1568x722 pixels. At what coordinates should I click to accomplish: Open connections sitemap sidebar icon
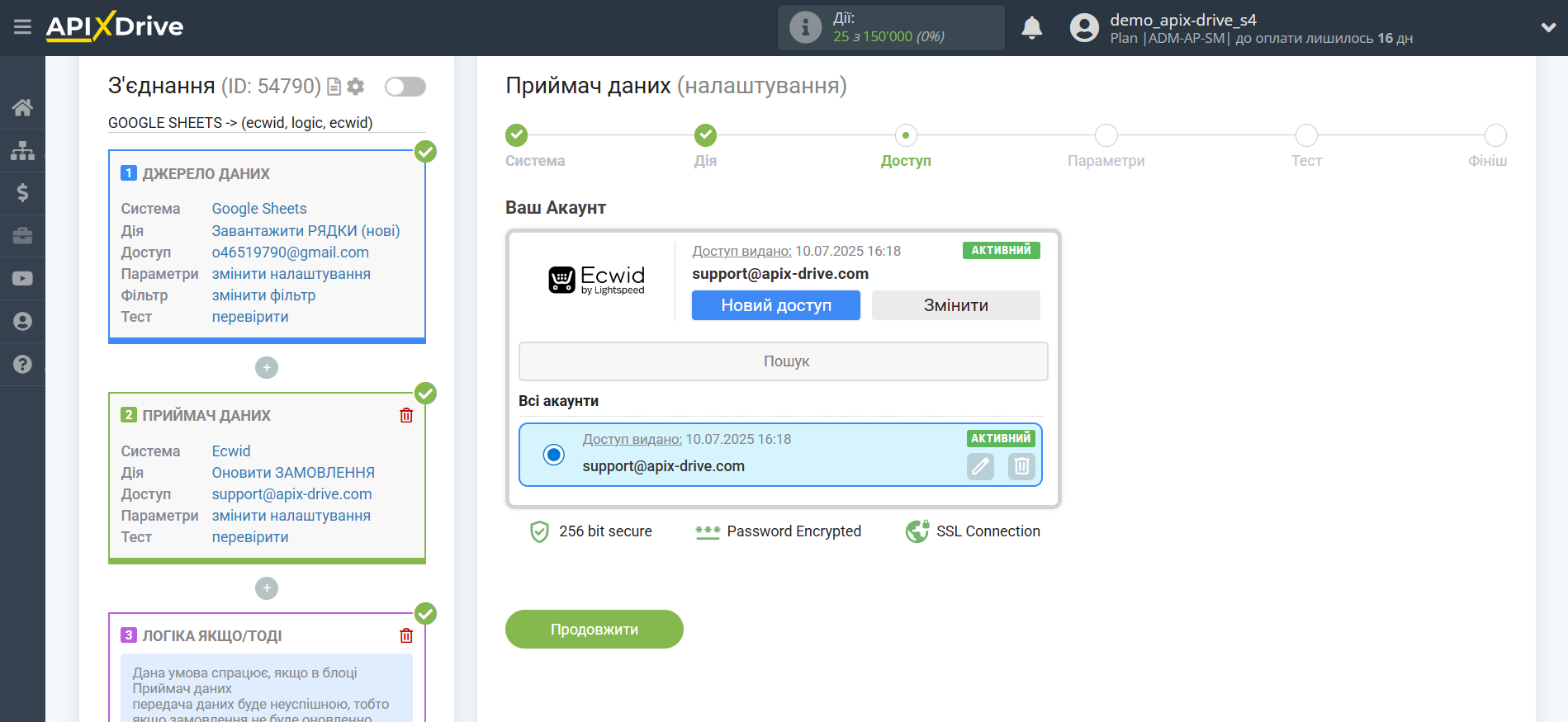[x=22, y=150]
